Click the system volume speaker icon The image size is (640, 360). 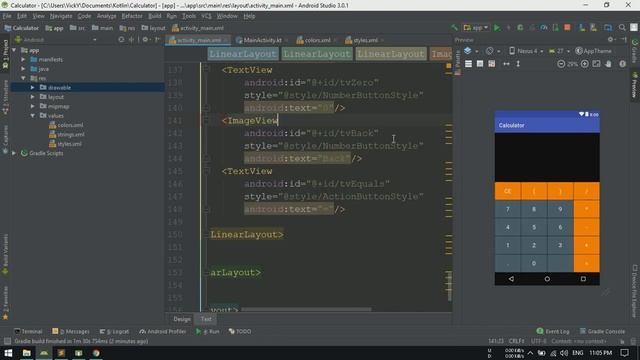pos(564,353)
